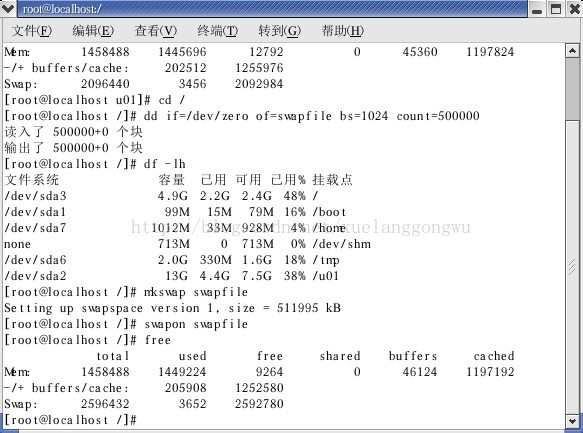Click the /dev/sda3 row
Image resolution: width=583 pixels, height=433 pixels.
(161, 196)
